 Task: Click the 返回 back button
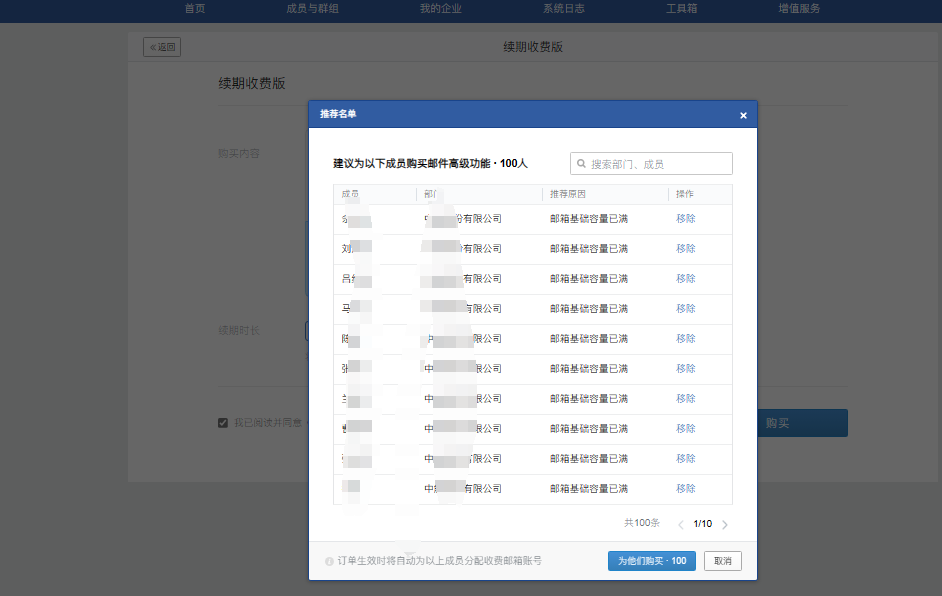(x=161, y=46)
